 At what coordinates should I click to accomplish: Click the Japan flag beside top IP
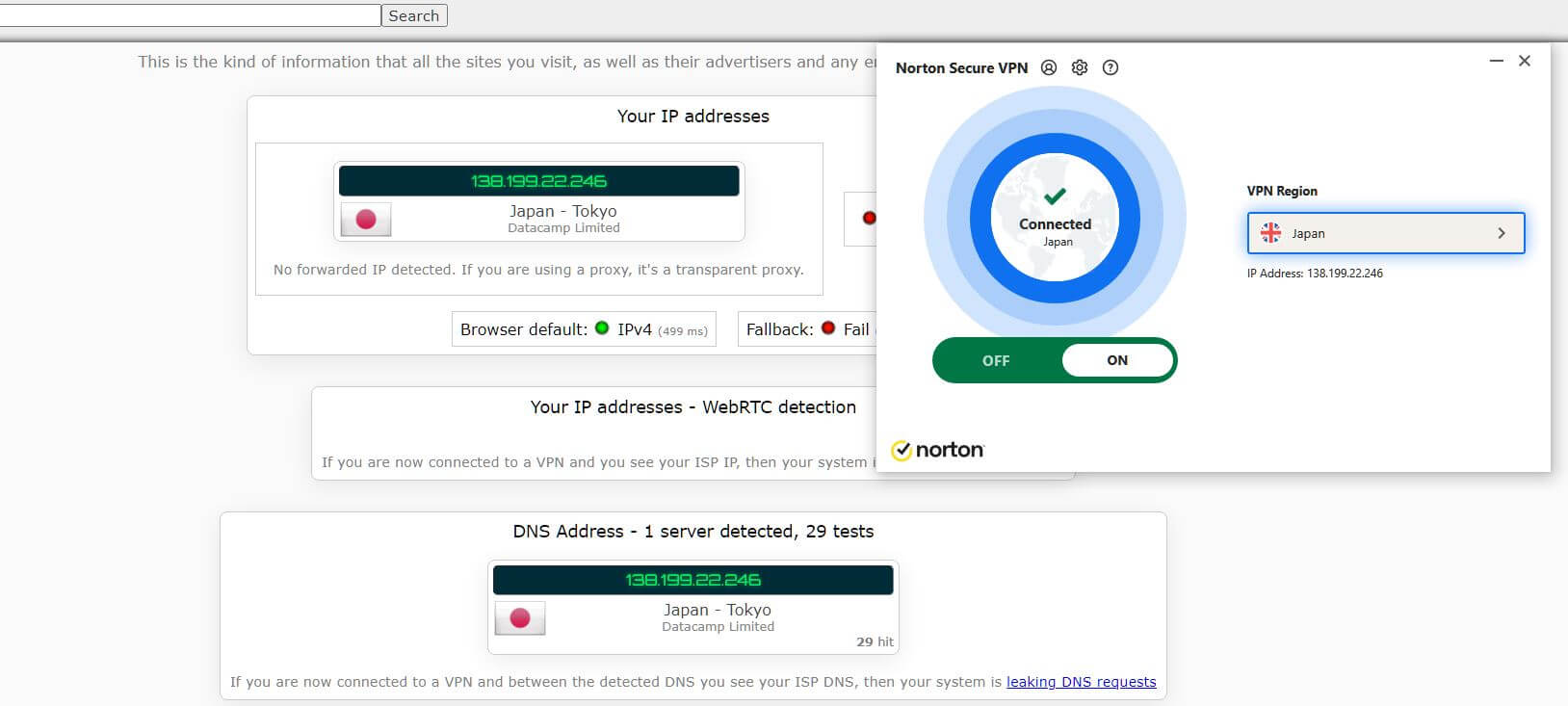click(x=366, y=220)
